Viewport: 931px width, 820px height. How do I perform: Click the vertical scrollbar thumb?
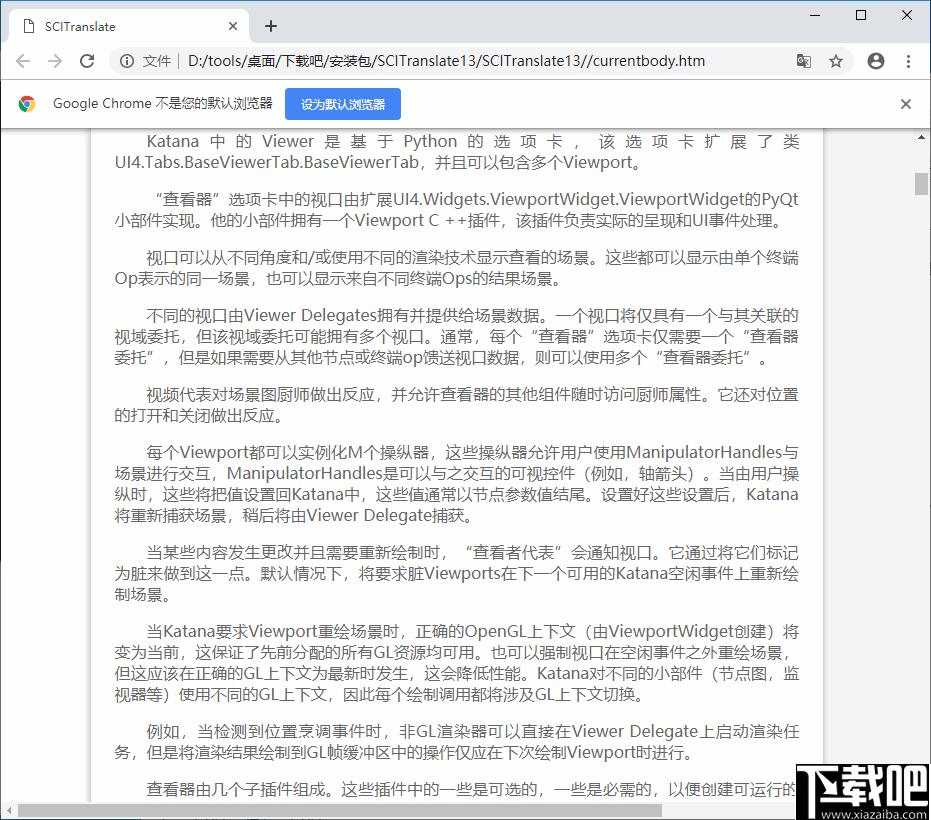921,184
